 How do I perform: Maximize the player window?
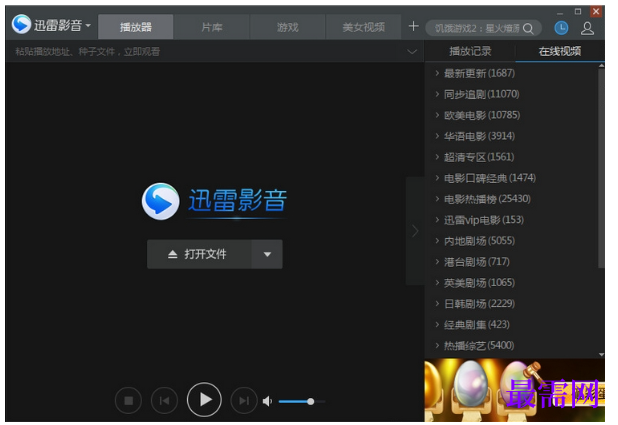578,11
